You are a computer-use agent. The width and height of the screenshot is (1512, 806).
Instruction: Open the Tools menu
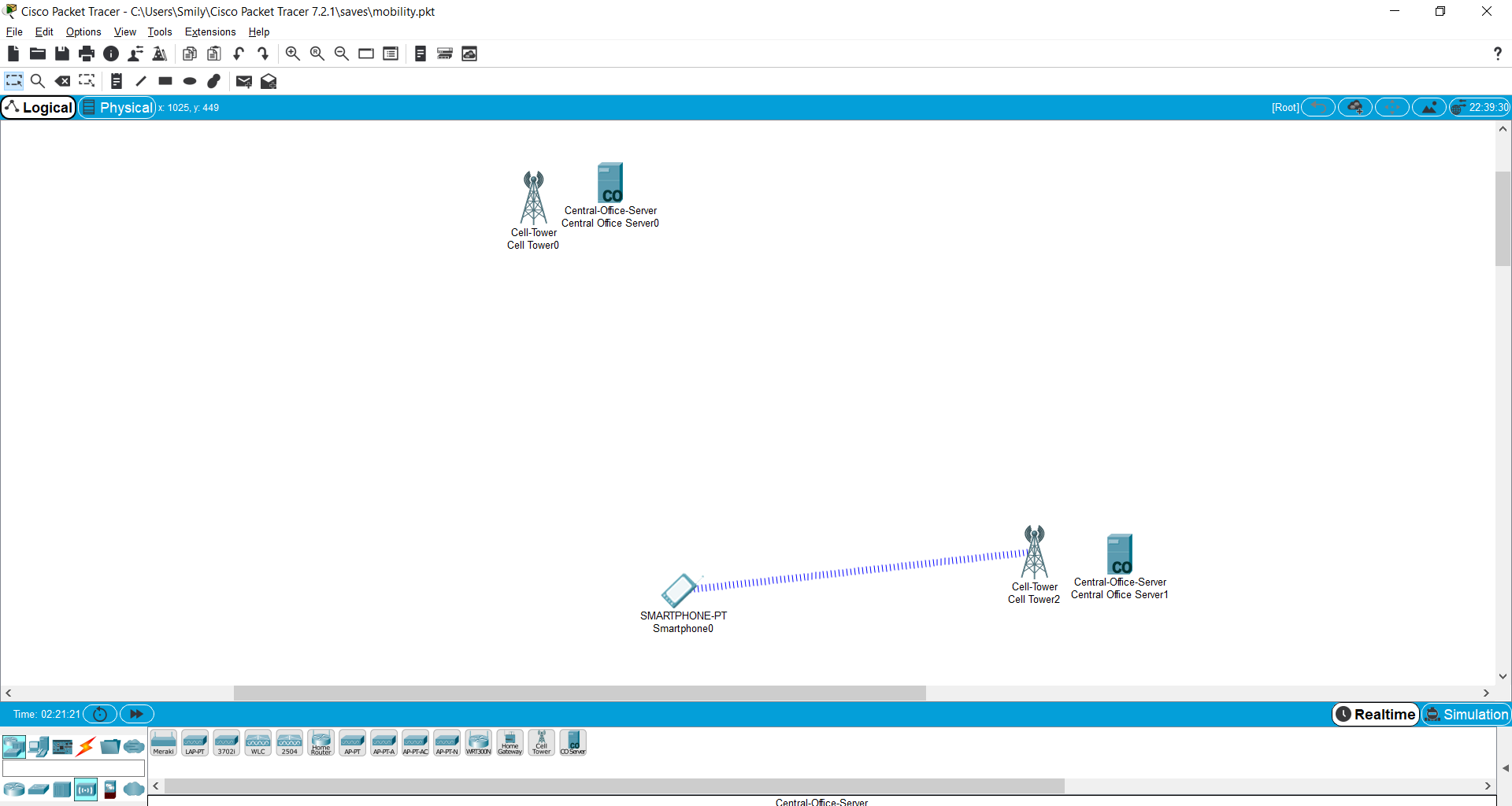click(160, 31)
